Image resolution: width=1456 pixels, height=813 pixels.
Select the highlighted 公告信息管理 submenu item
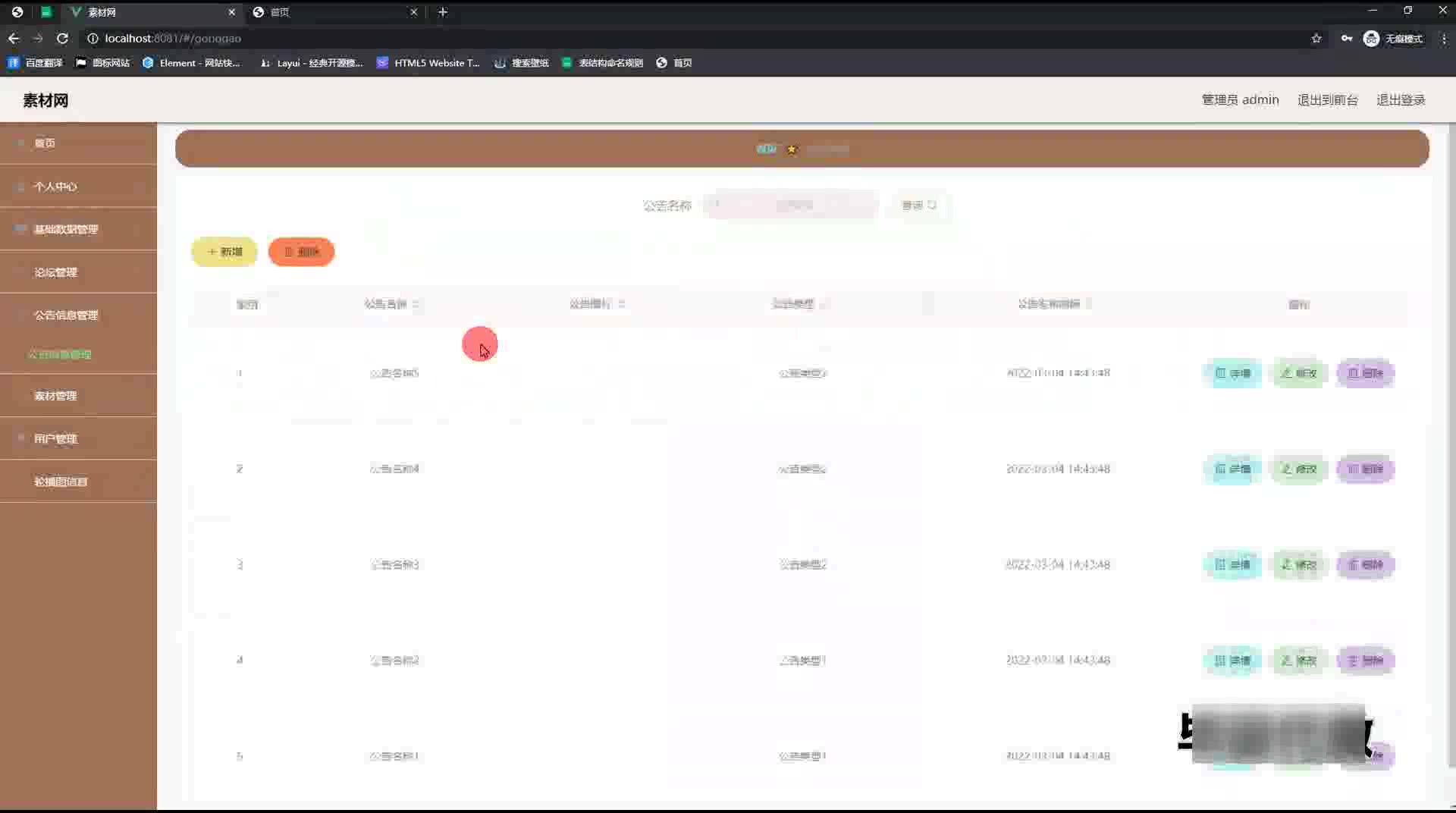pyautogui.click(x=60, y=355)
